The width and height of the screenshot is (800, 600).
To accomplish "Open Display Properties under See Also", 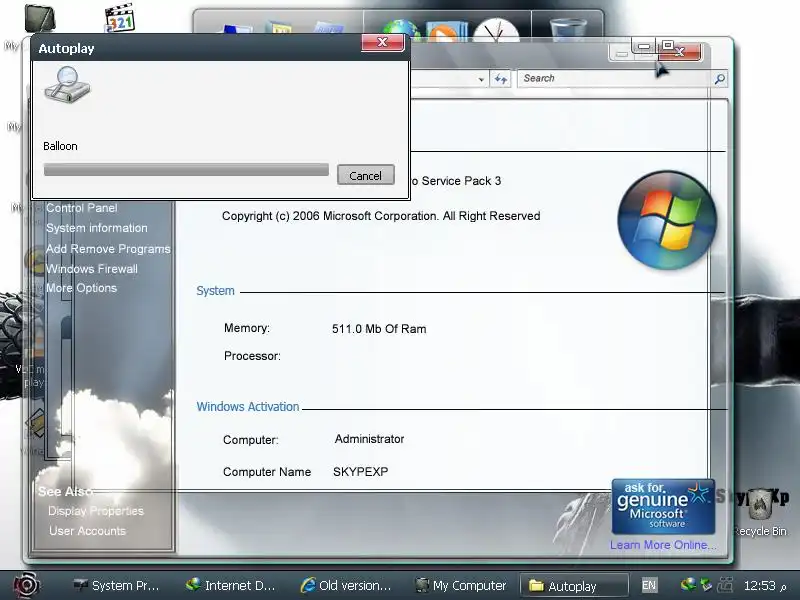I will click(96, 511).
